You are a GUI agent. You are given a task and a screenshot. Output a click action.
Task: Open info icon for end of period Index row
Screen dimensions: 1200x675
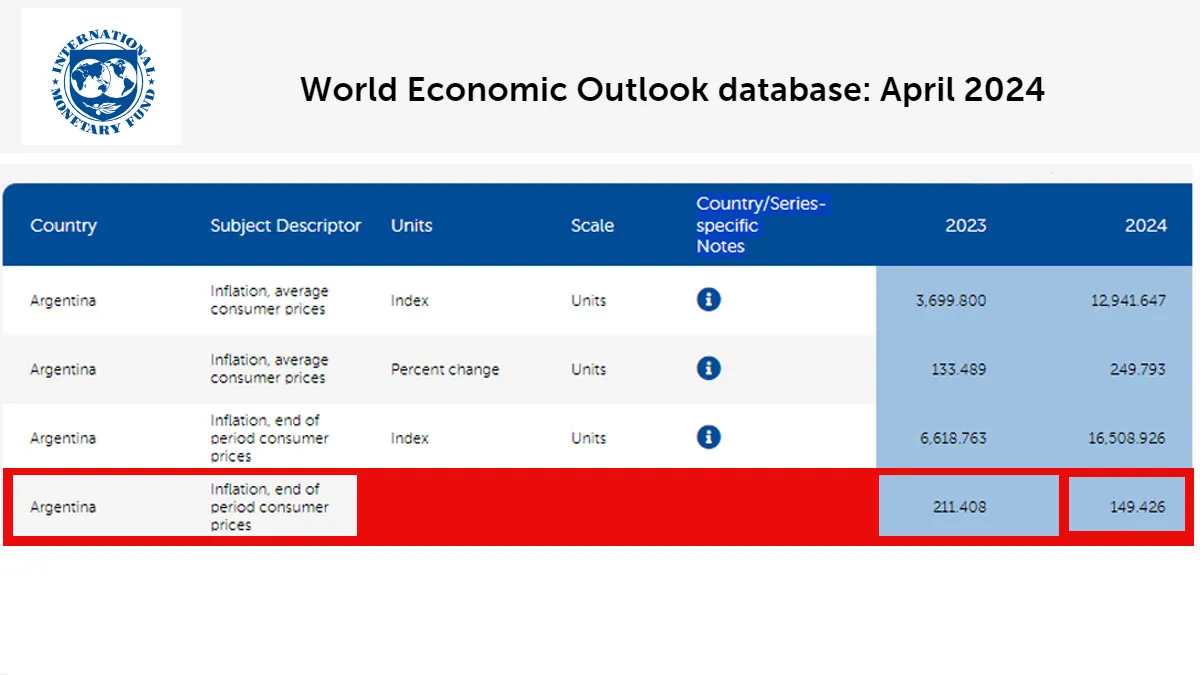click(708, 437)
